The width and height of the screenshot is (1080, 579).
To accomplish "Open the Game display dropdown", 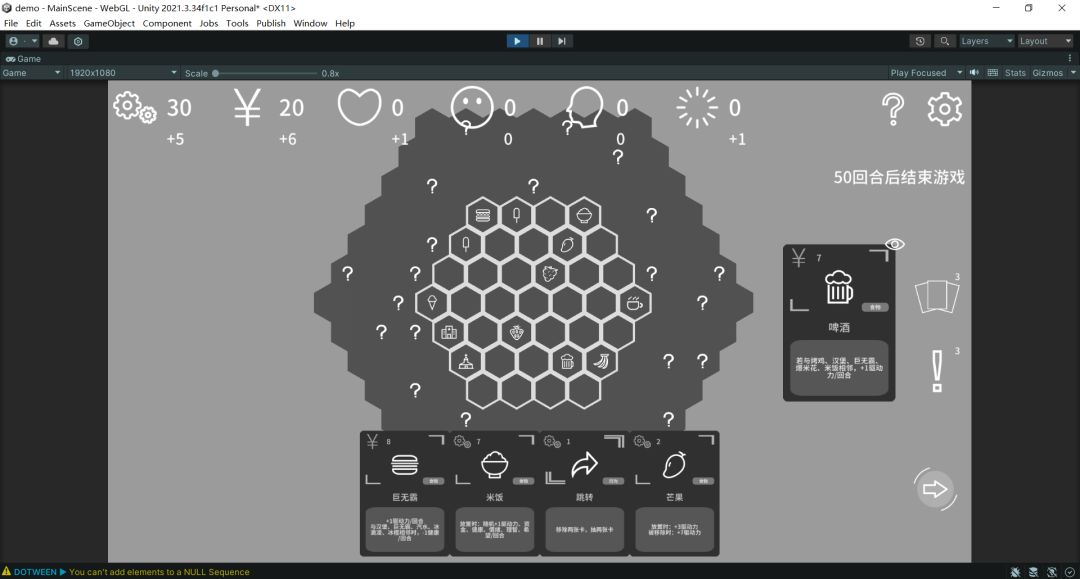I will click(x=32, y=72).
